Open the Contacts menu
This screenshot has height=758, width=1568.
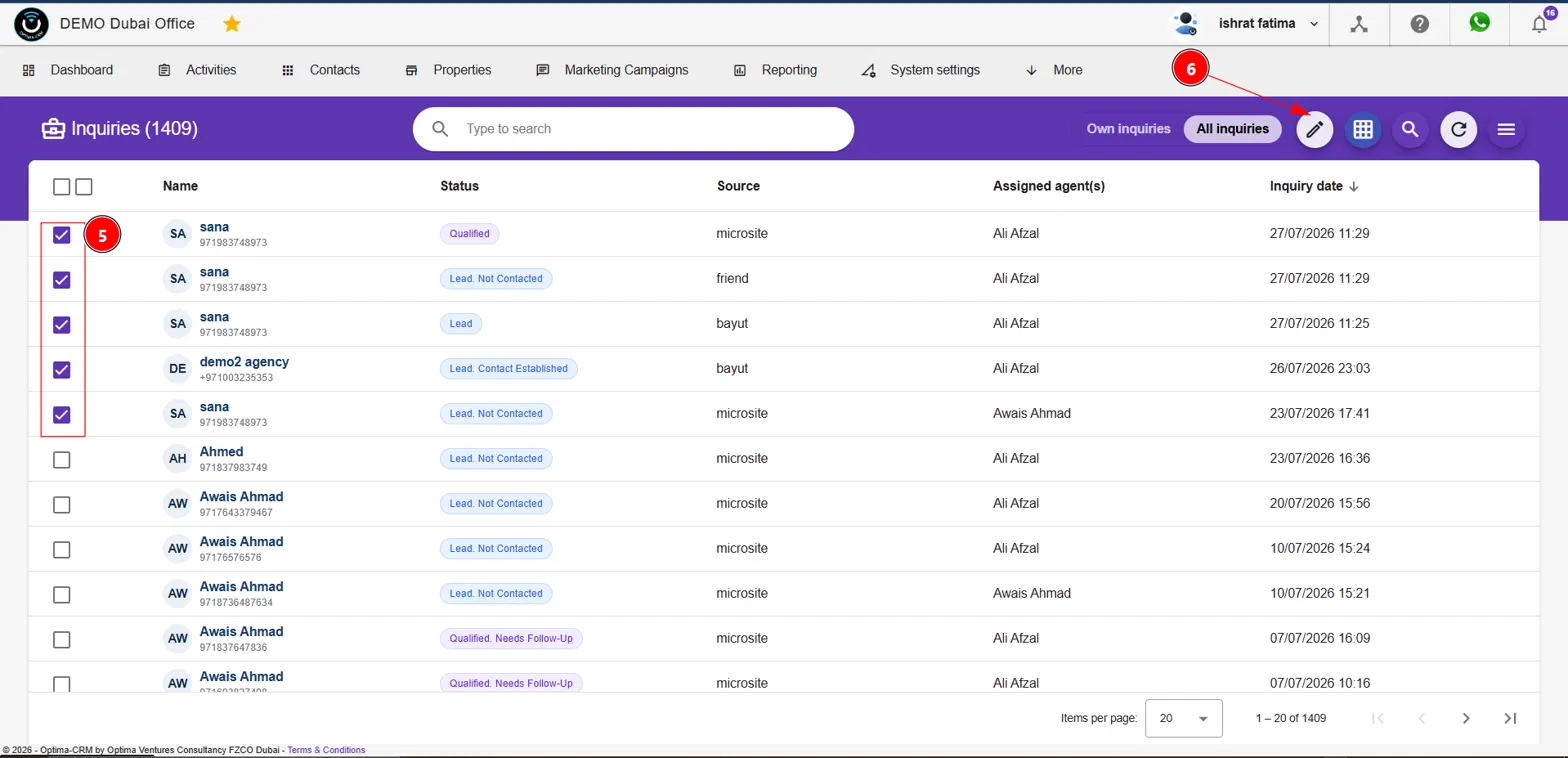[320, 70]
